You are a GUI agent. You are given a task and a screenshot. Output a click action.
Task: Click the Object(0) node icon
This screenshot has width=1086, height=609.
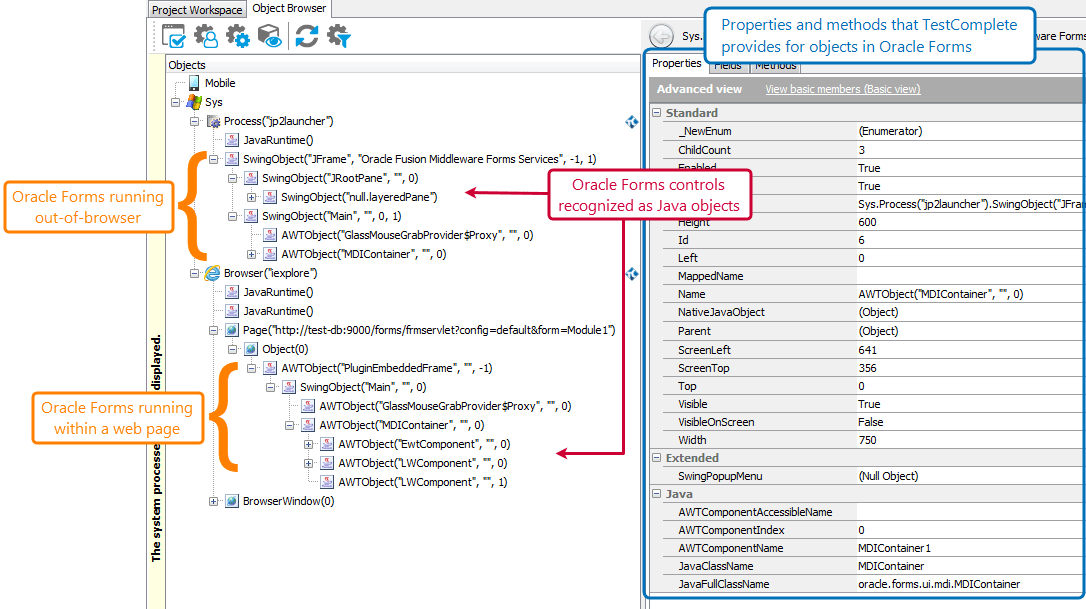(x=251, y=349)
